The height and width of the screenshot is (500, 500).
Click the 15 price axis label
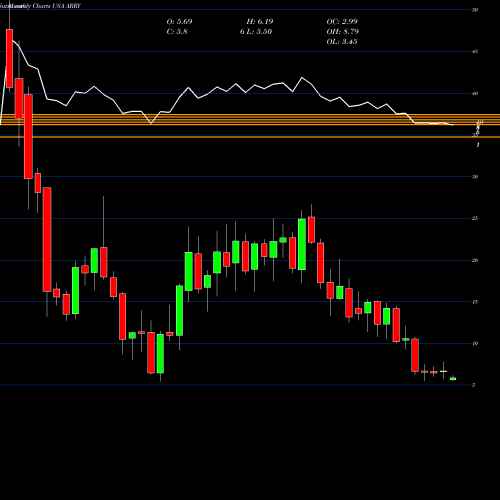475,302
